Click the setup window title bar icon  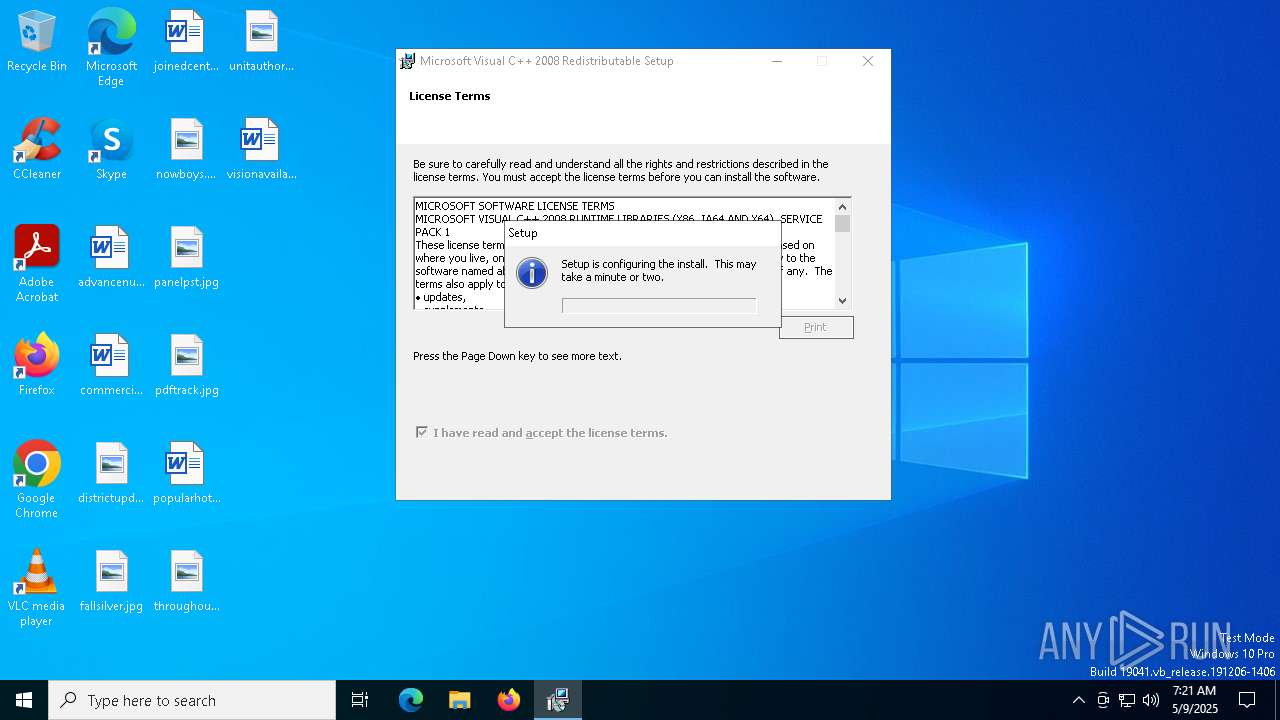click(407, 61)
